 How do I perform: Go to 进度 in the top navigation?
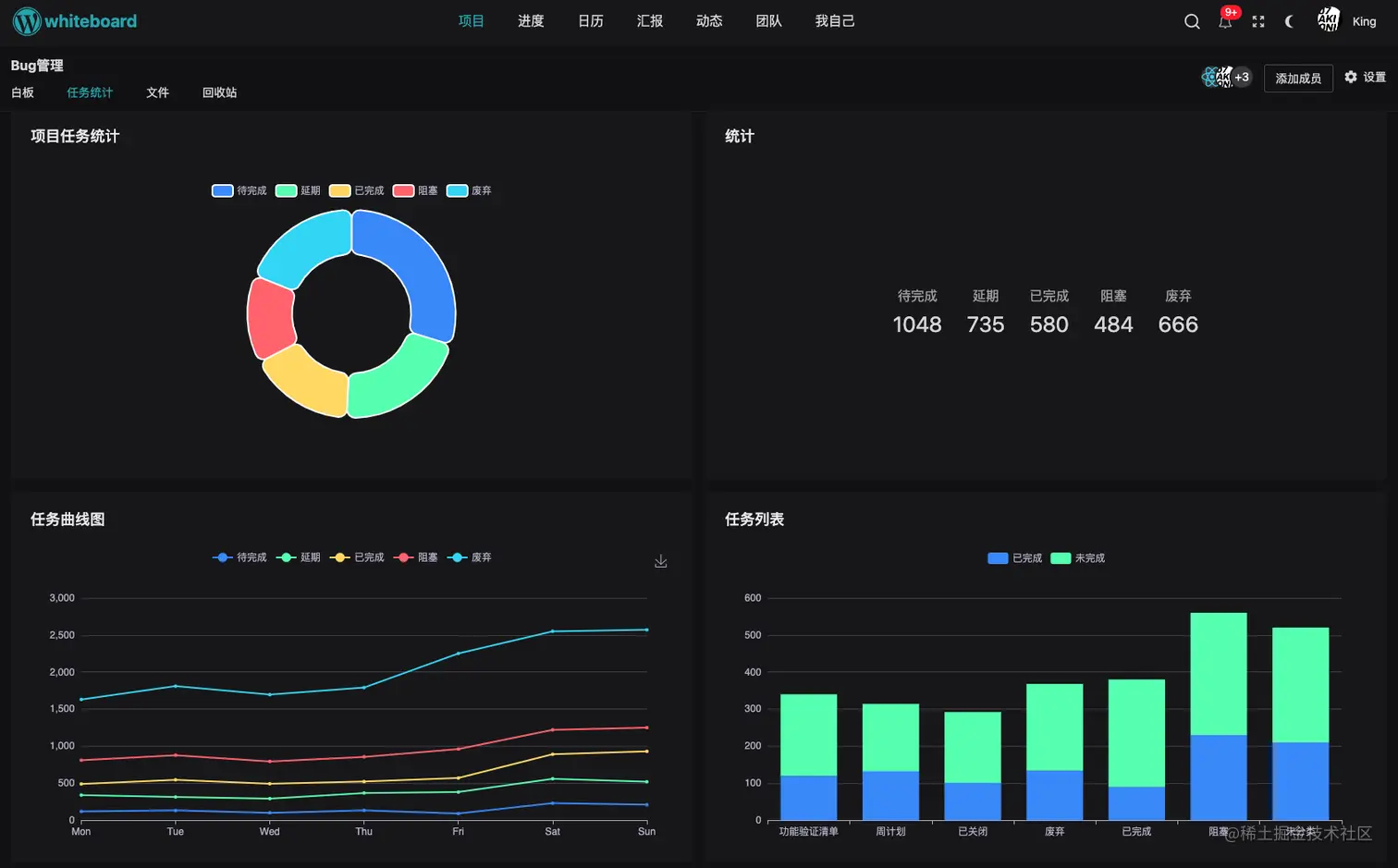pyautogui.click(x=531, y=21)
